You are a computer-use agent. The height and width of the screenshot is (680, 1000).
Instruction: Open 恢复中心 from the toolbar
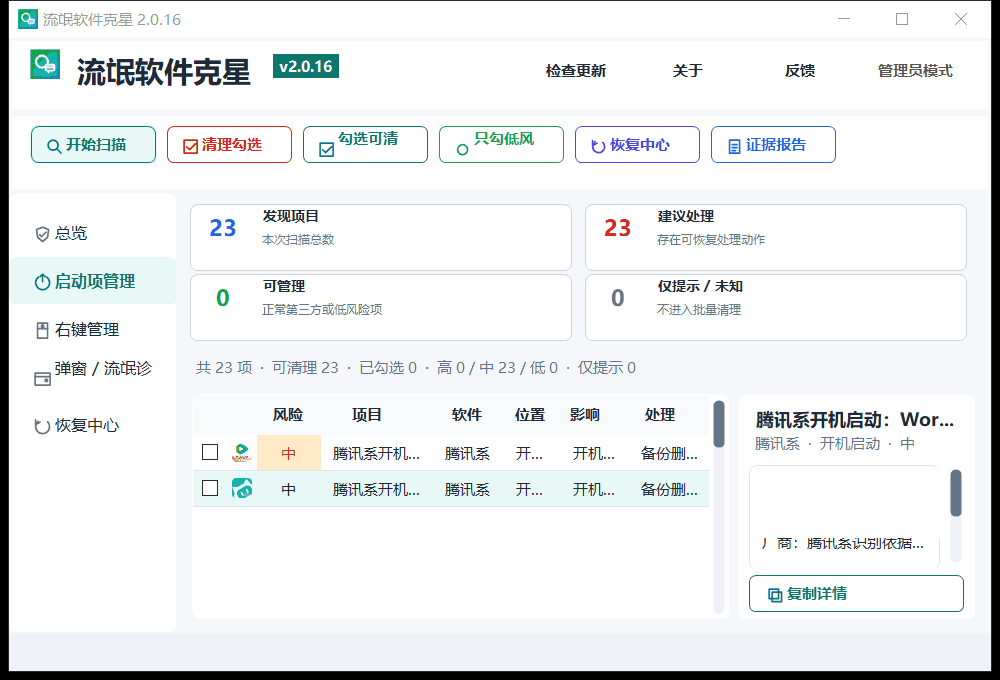click(x=637, y=145)
